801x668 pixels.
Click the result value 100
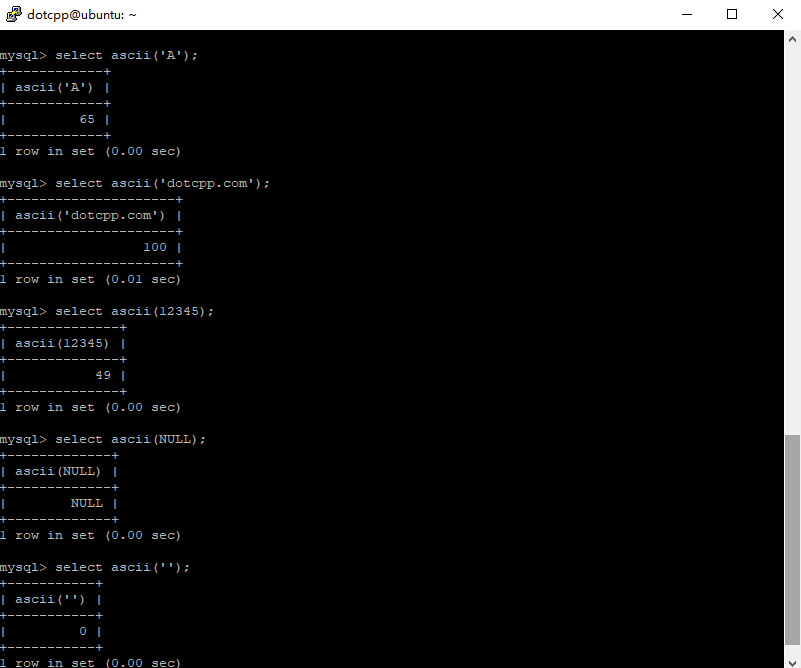(x=155, y=246)
